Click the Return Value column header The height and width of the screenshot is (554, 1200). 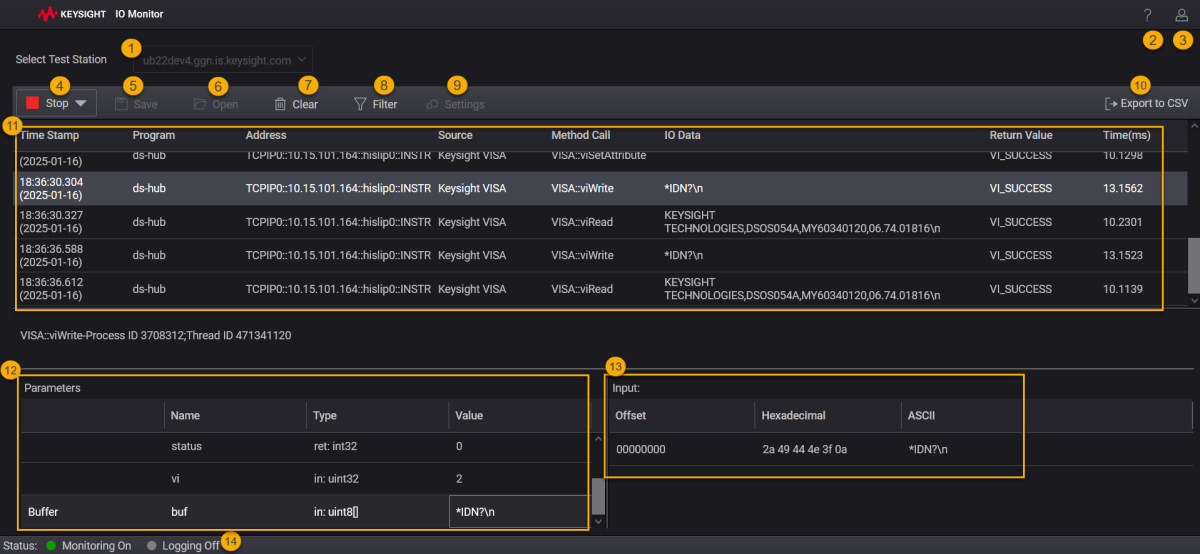pyautogui.click(x=1021, y=135)
